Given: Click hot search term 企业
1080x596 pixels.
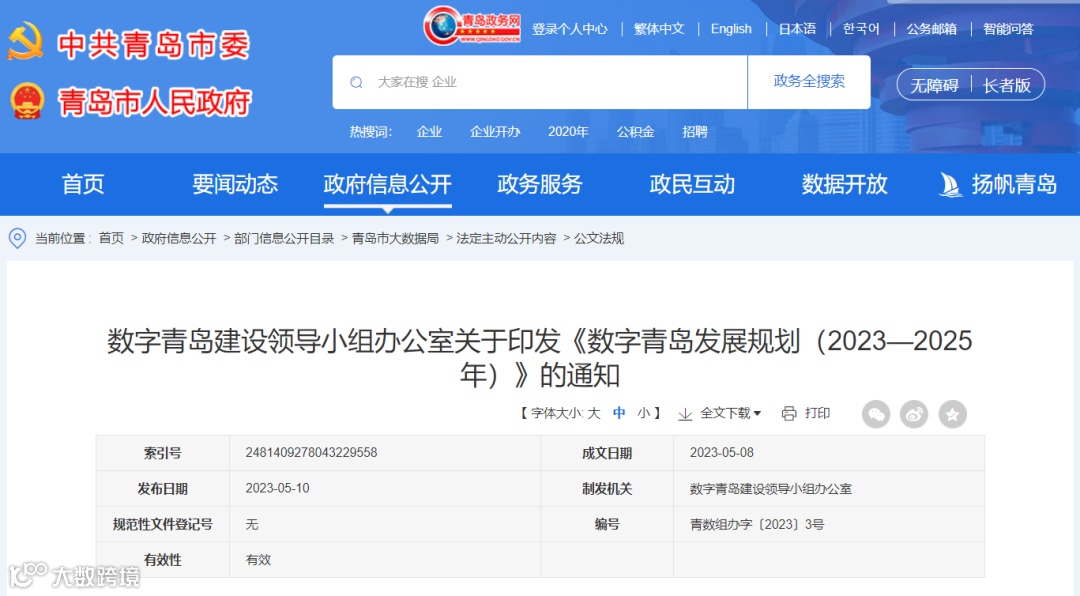Looking at the screenshot, I should click(x=429, y=132).
